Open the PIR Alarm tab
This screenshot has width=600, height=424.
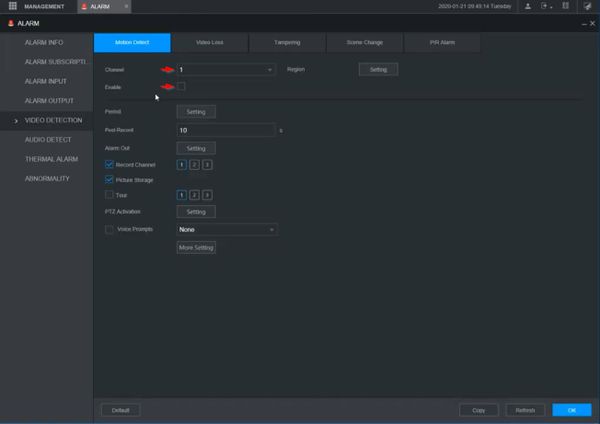442,42
